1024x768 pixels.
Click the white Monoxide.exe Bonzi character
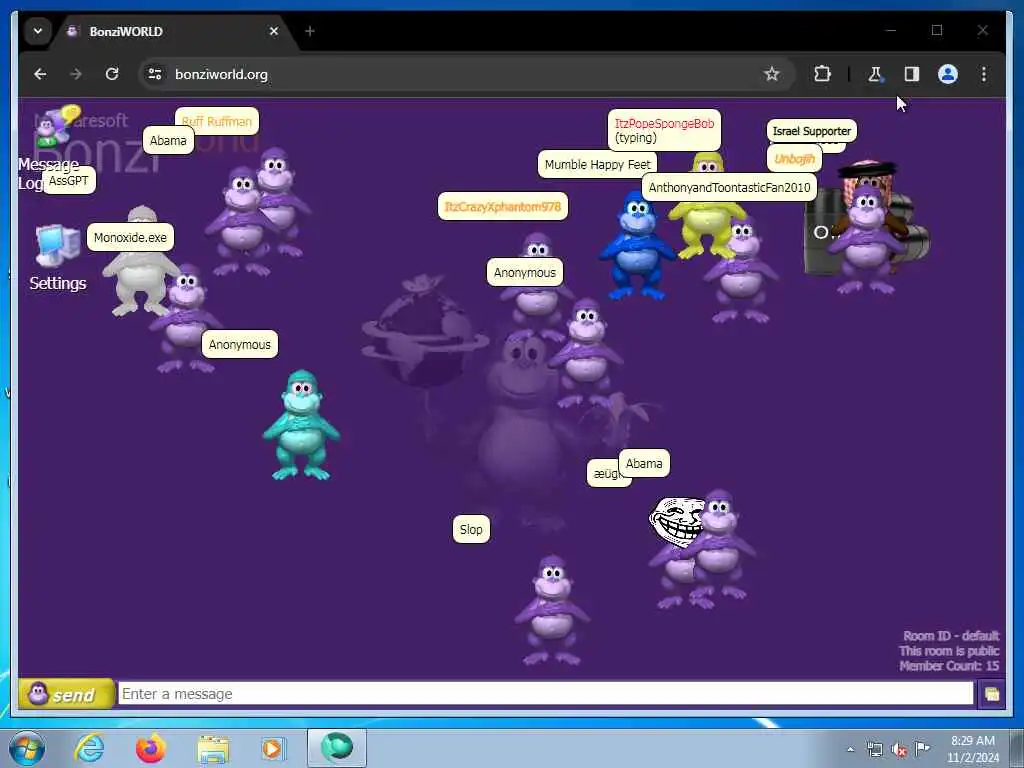[138, 278]
